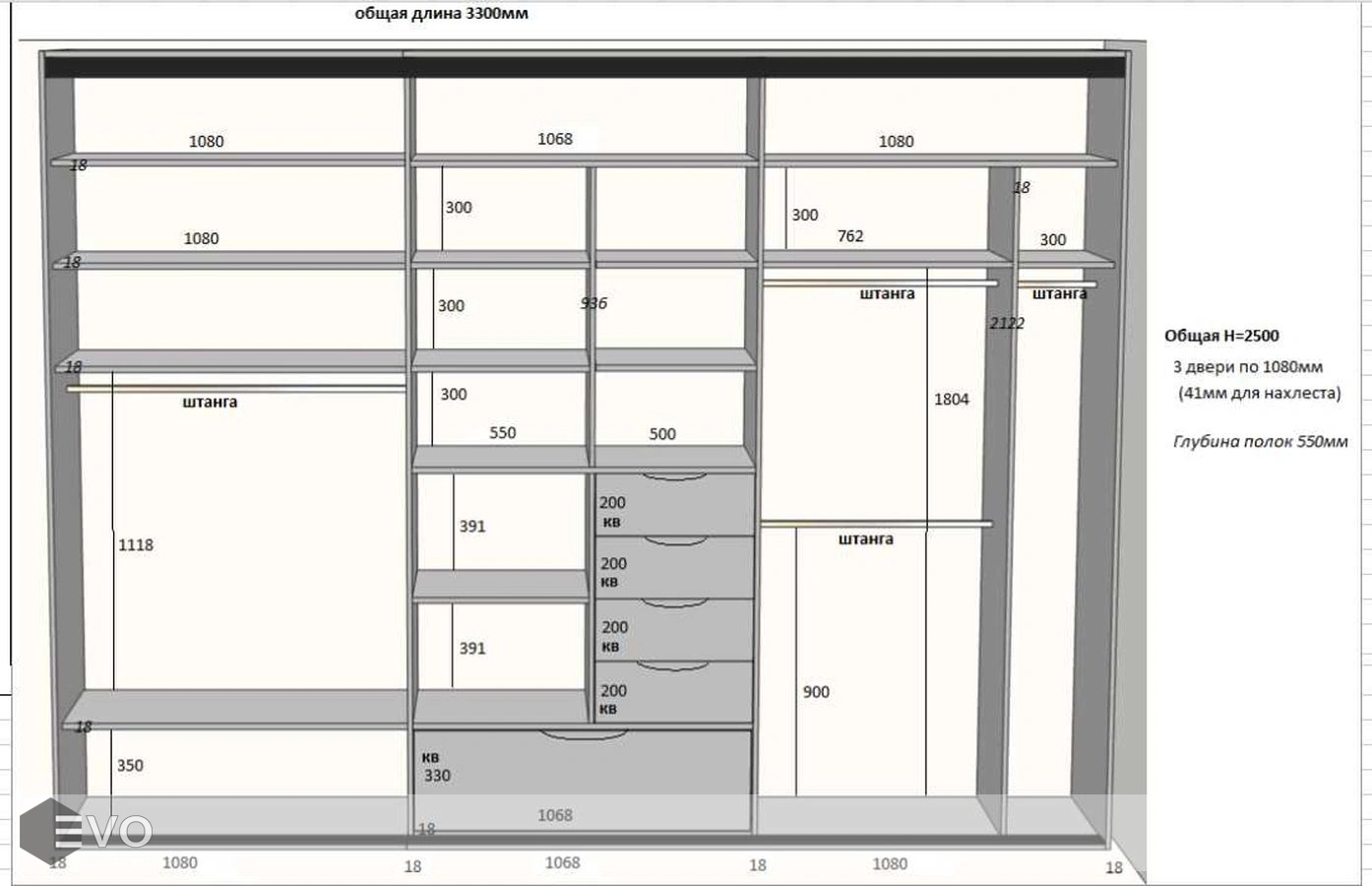Viewport: 1372px width, 886px height.
Task: Select the 'кв 330' bottom drawer label
Action: click(436, 767)
